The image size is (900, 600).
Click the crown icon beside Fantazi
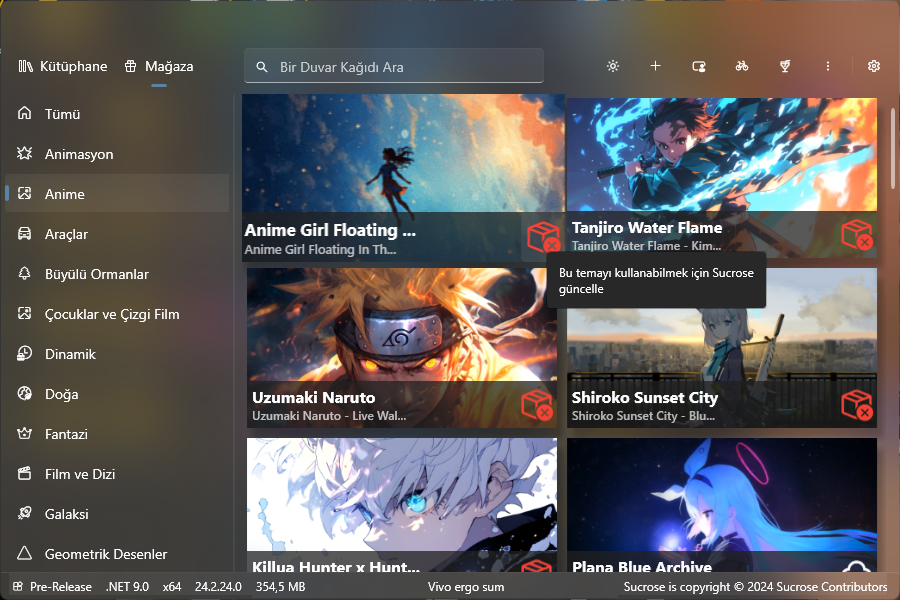(25, 433)
